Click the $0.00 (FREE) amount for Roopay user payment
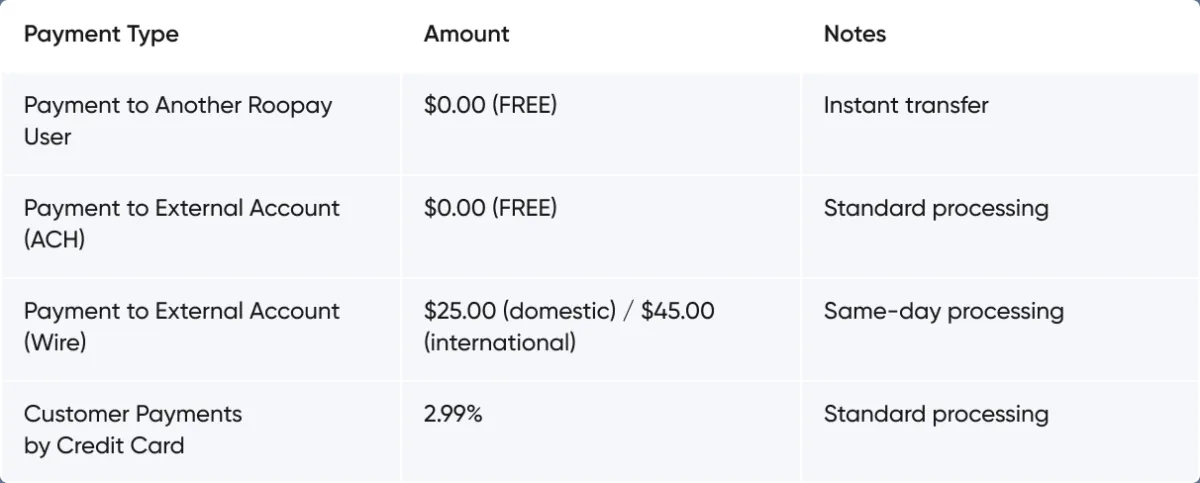Image resolution: width=1200 pixels, height=483 pixels. (x=490, y=106)
